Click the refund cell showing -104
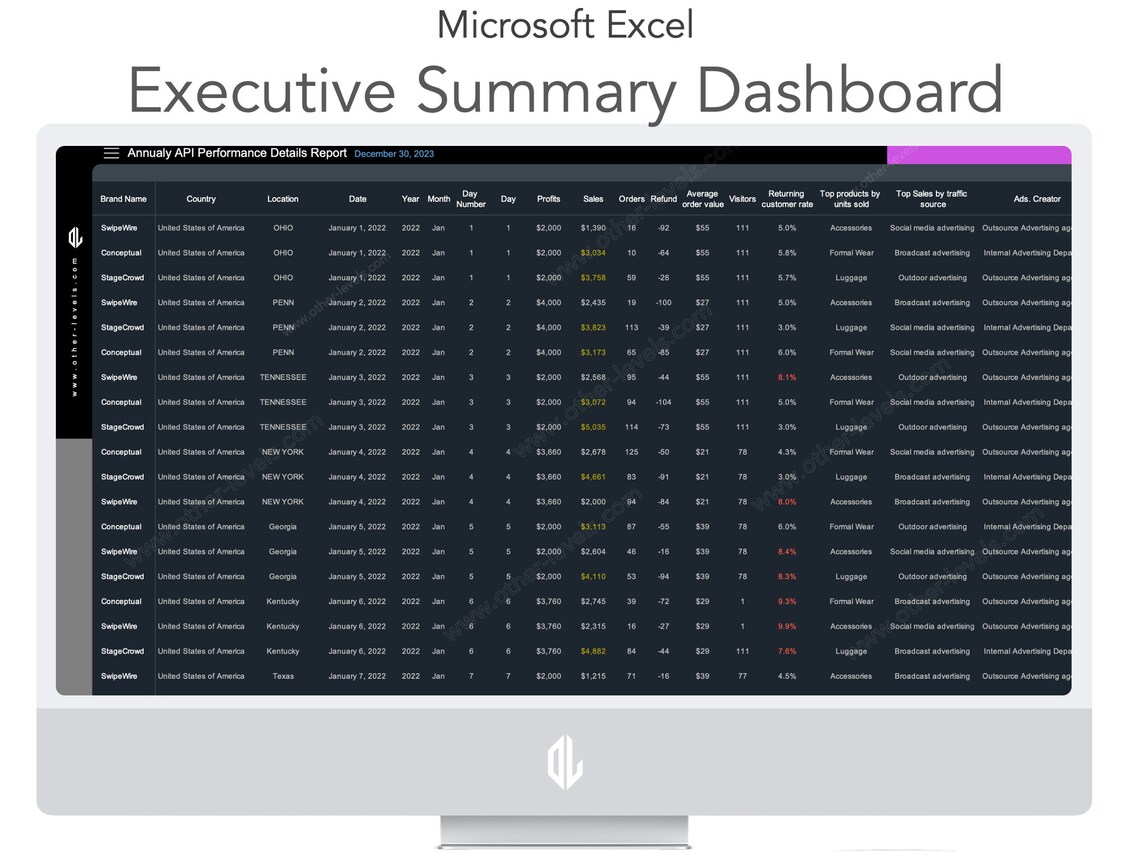 coord(664,402)
